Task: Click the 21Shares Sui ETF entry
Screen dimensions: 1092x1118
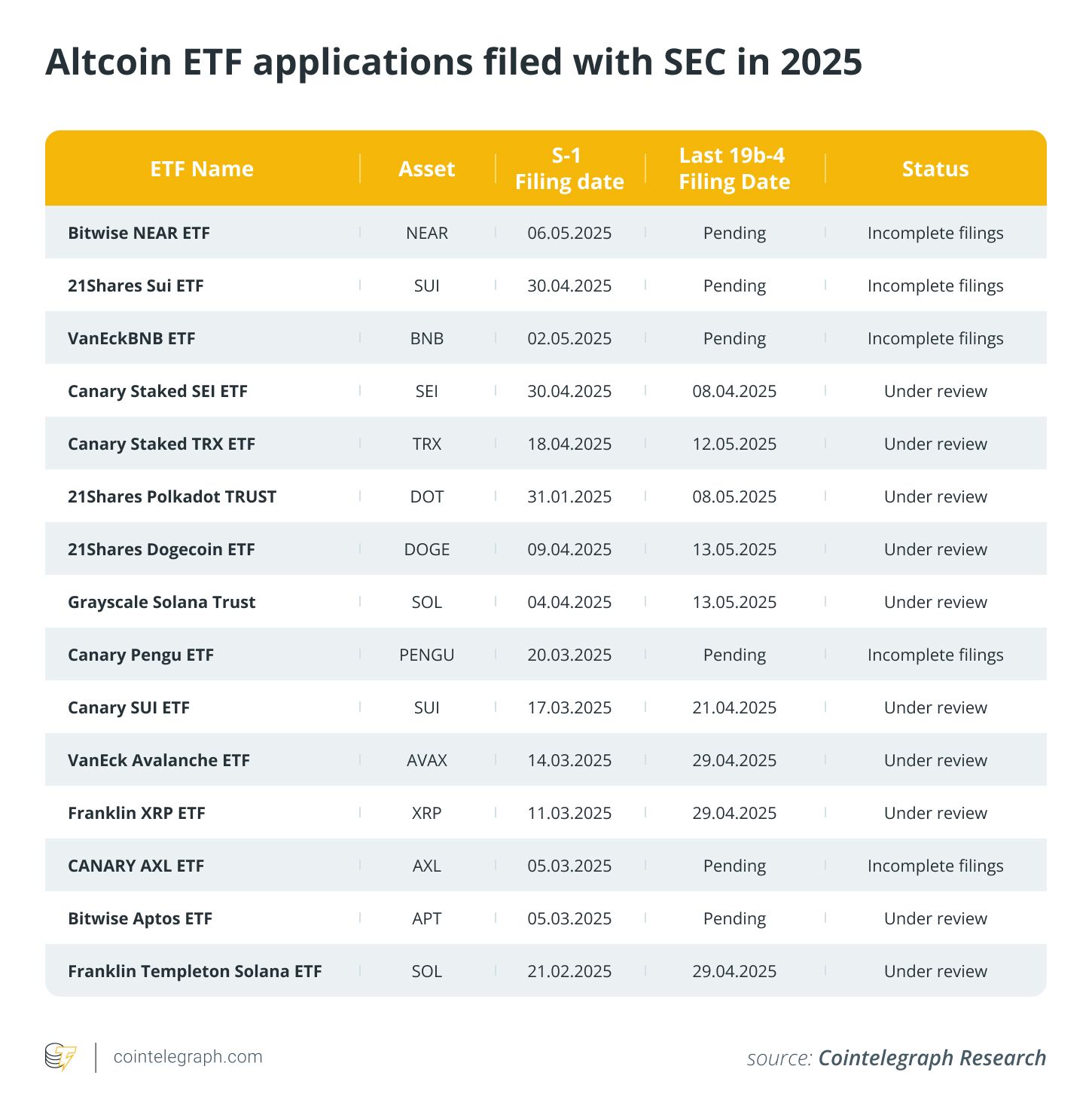Action: pos(136,286)
